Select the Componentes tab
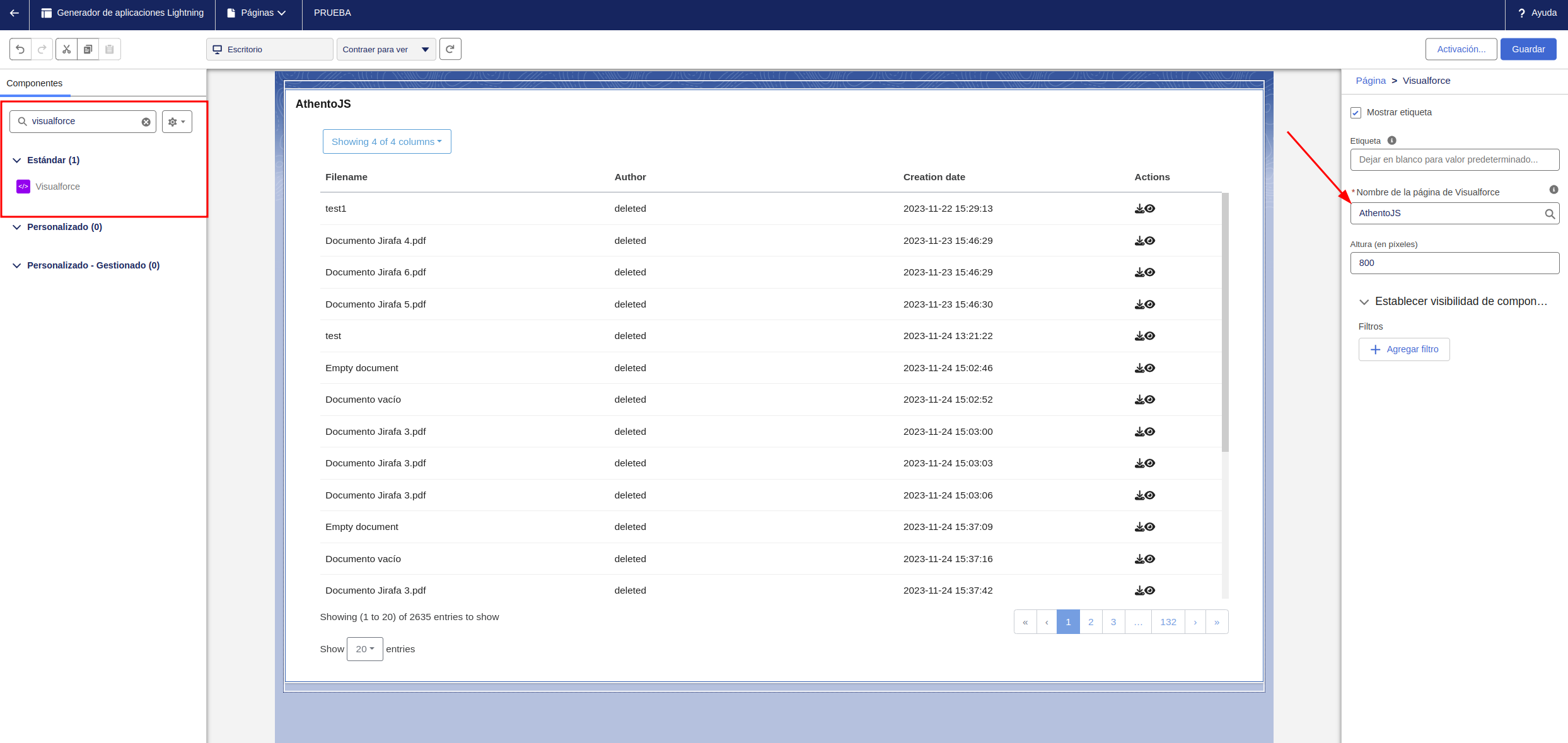Image resolution: width=1568 pixels, height=743 pixels. 35,83
